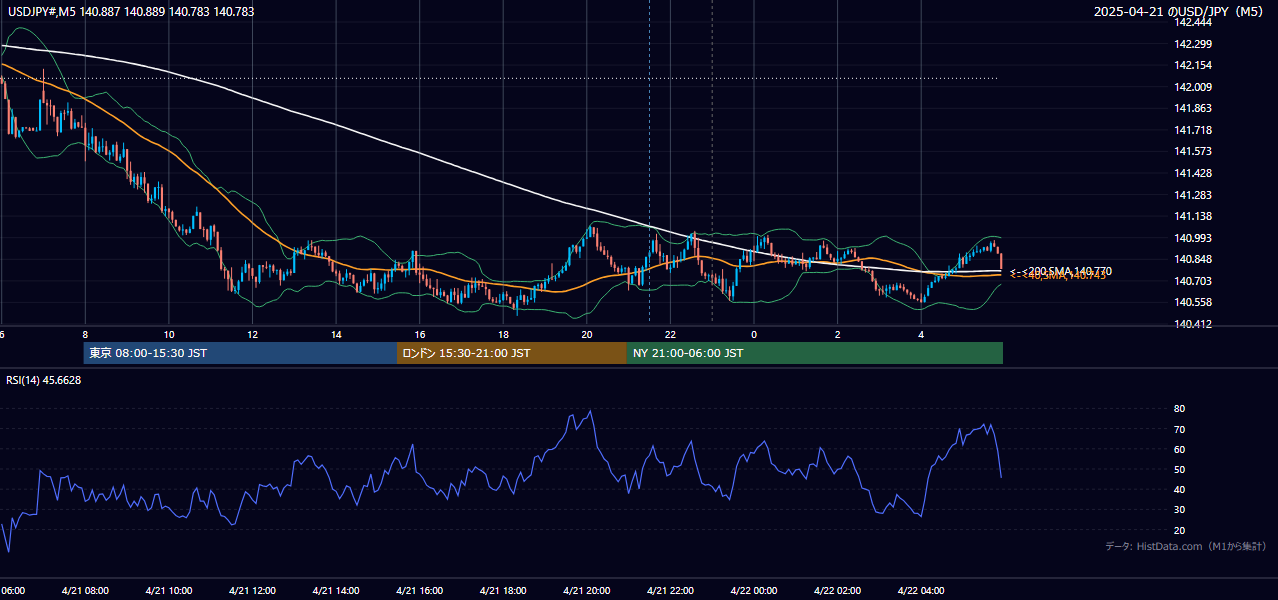The height and width of the screenshot is (600, 1278).
Task: Click bottom time label 4/21 22:00
Action: point(670,590)
